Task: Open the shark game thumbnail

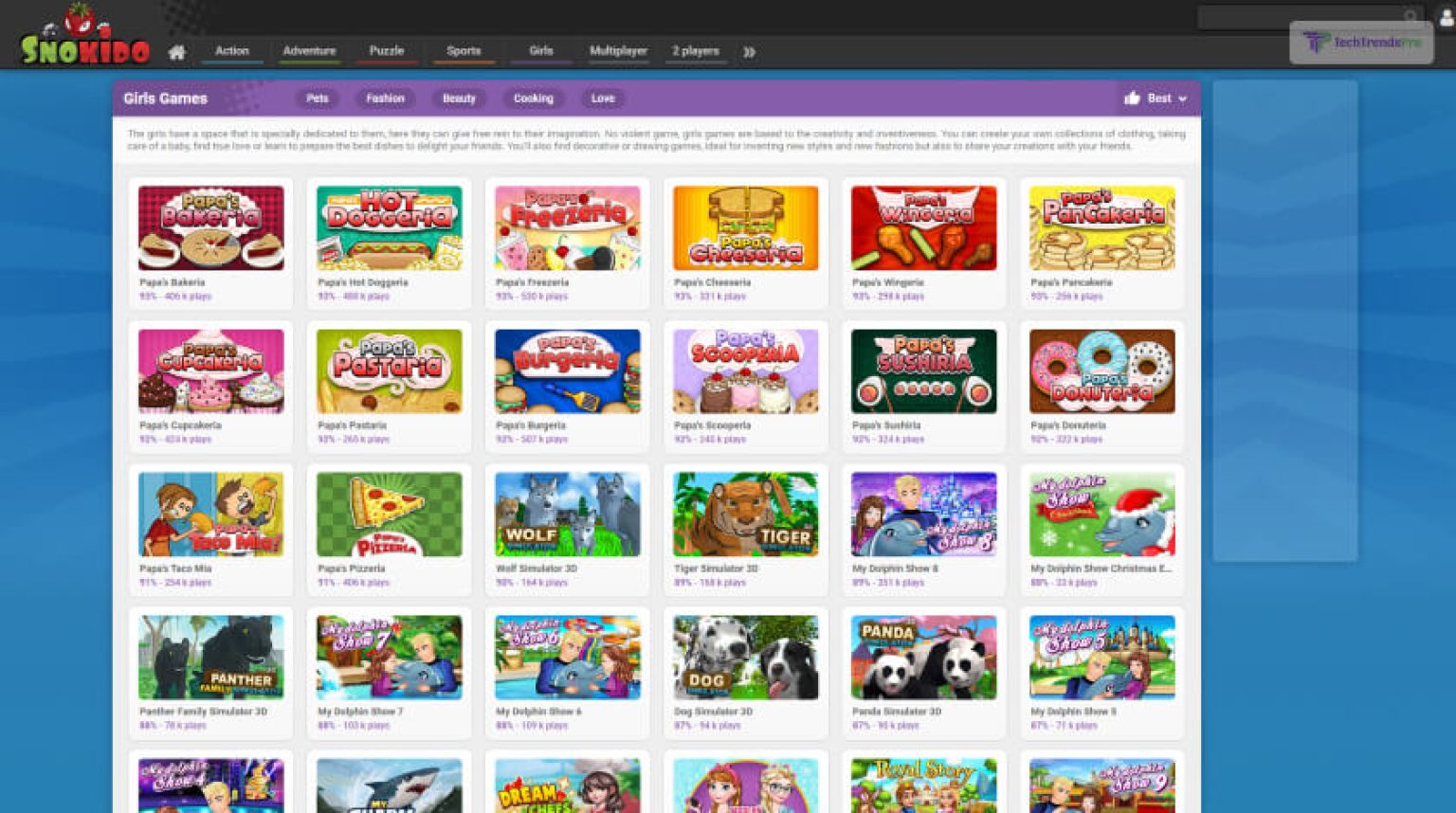Action: [389, 786]
